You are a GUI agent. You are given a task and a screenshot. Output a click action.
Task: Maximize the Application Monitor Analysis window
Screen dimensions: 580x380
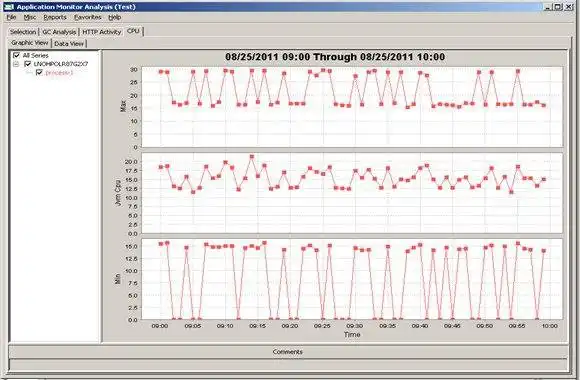558,7
